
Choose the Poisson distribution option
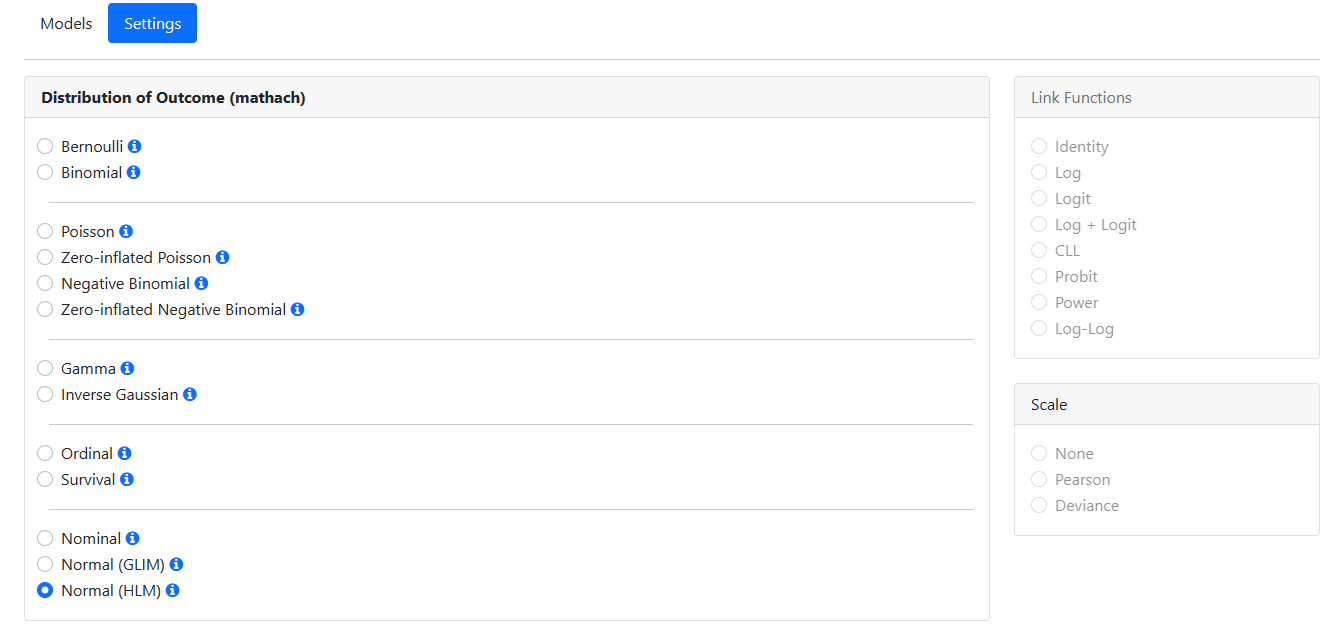(x=45, y=232)
